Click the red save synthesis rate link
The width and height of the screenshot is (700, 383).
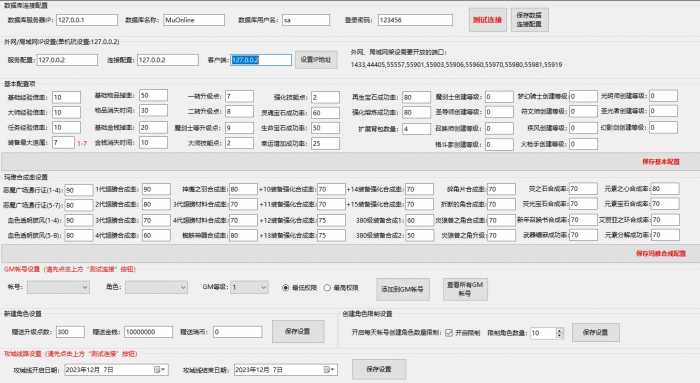(x=661, y=253)
